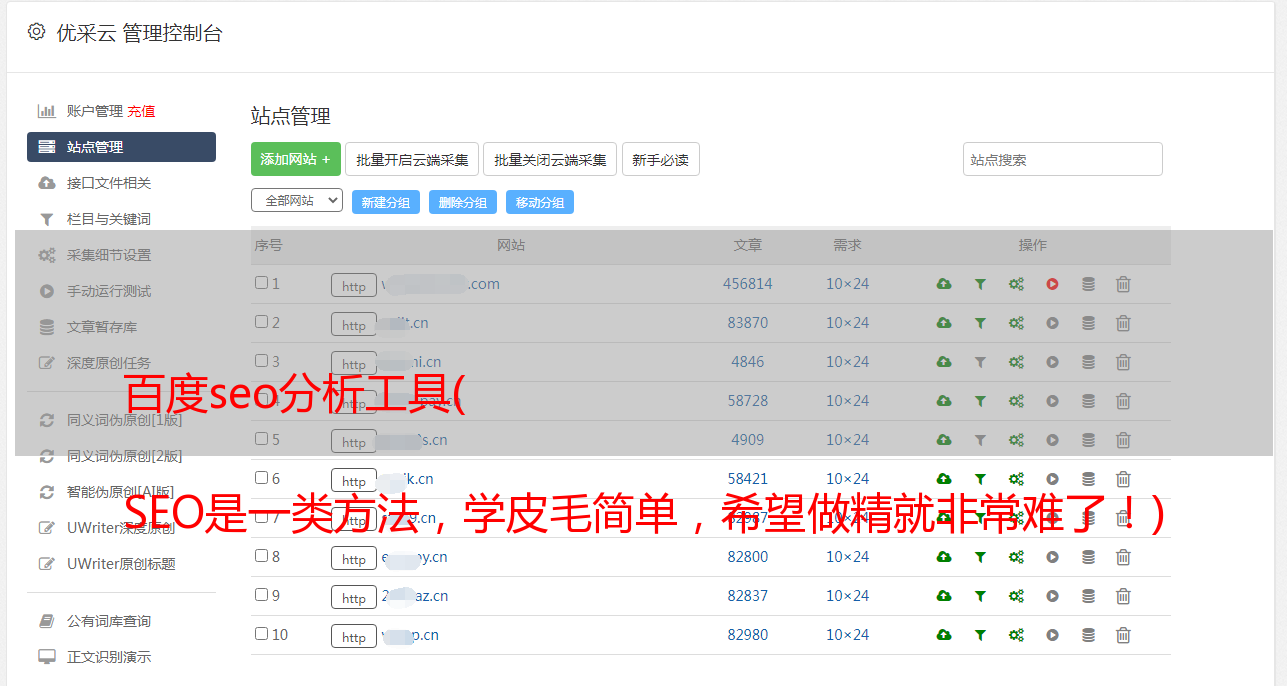Click the settings gear icon beside 优采云 title
1287x686 pixels.
click(37, 32)
